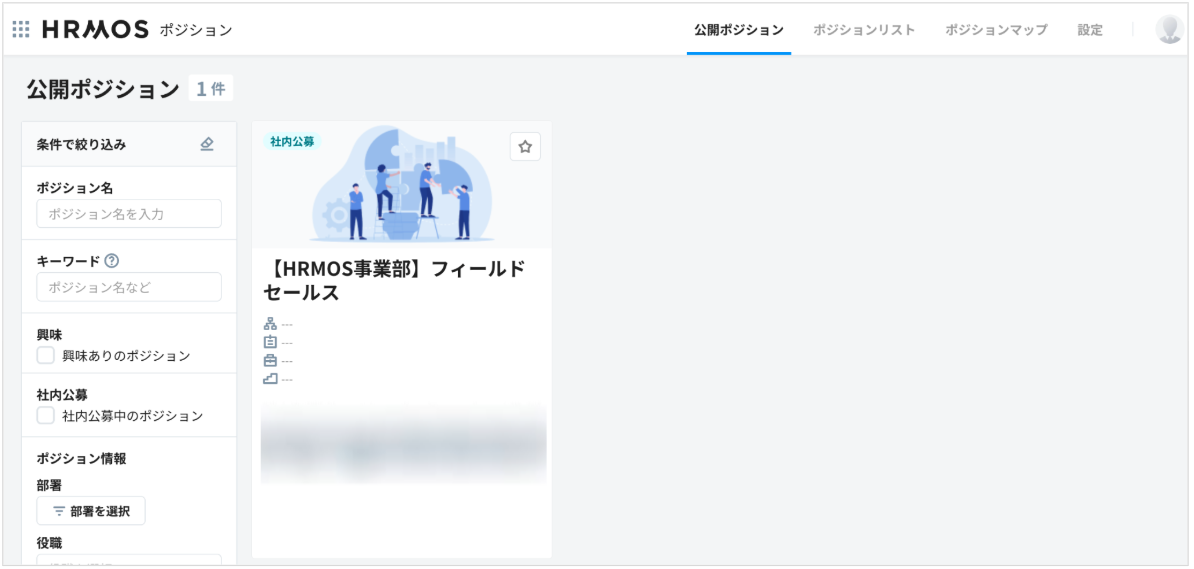The height and width of the screenshot is (569, 1194).
Task: Click the ポジション情報 section label
Action: pyautogui.click(x=81, y=459)
